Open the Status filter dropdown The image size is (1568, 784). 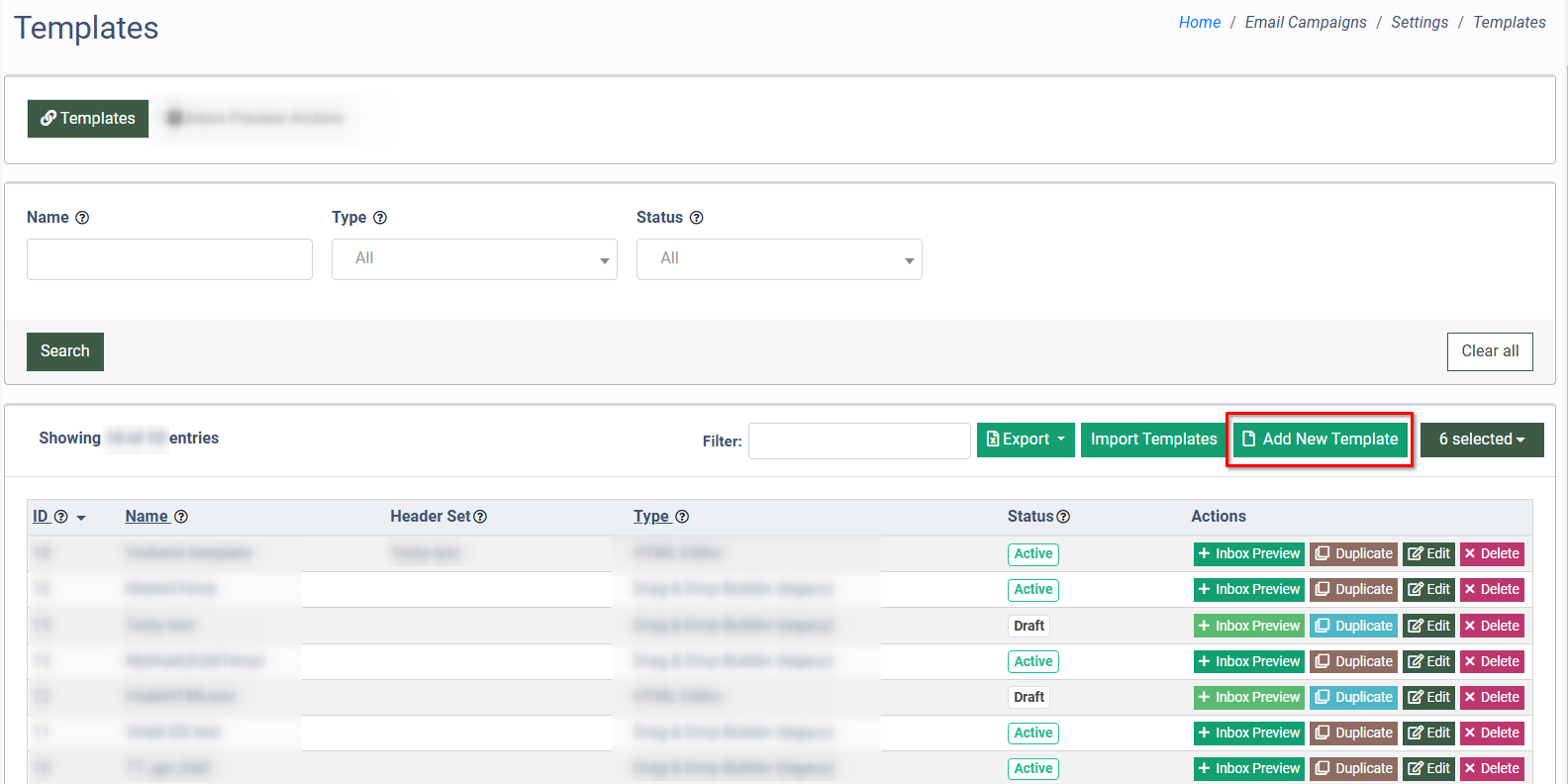point(779,259)
